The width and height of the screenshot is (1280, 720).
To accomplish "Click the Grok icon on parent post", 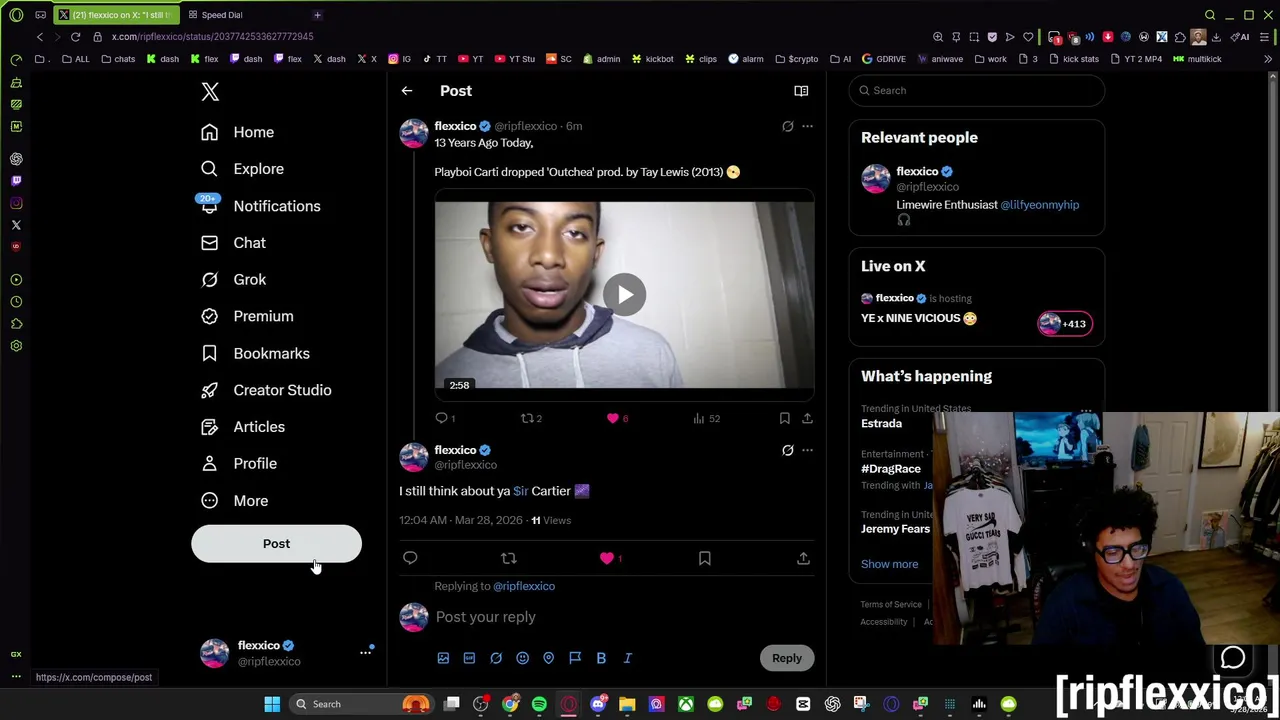I will click(x=788, y=127).
